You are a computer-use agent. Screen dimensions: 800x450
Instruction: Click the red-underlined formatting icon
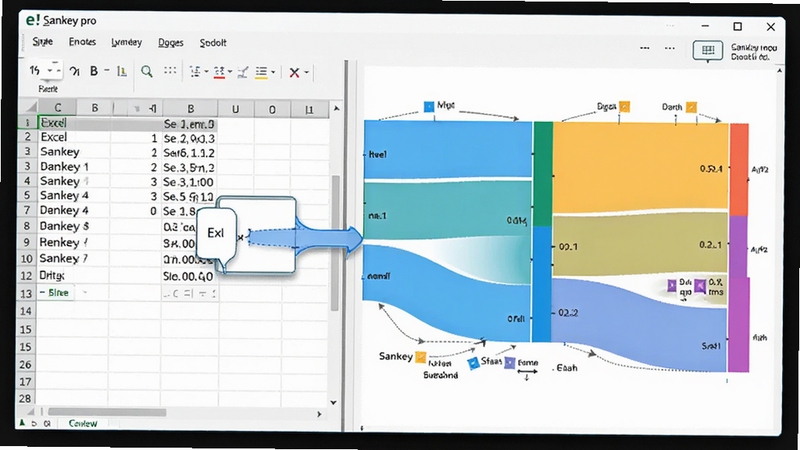(x=219, y=72)
